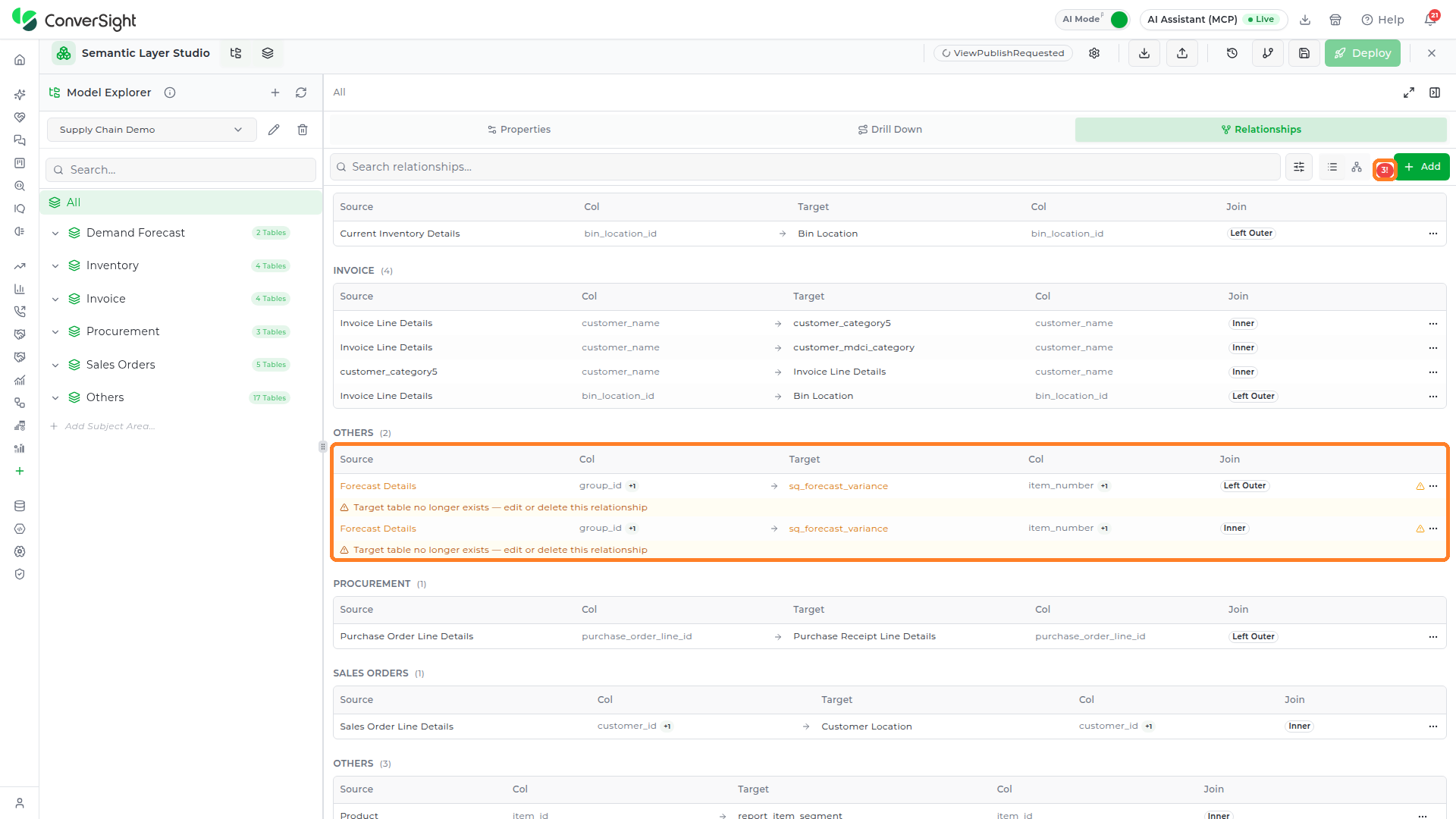Screen dimensions: 1456x819
Task: Focus the Model Explorer Search box
Action: coord(180,170)
